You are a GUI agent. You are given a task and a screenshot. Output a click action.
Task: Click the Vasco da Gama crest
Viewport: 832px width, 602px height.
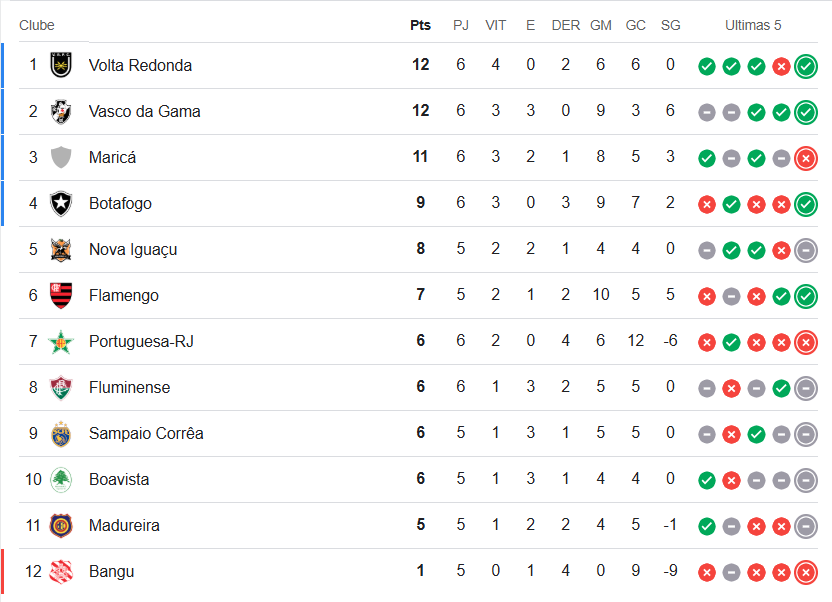(61, 111)
